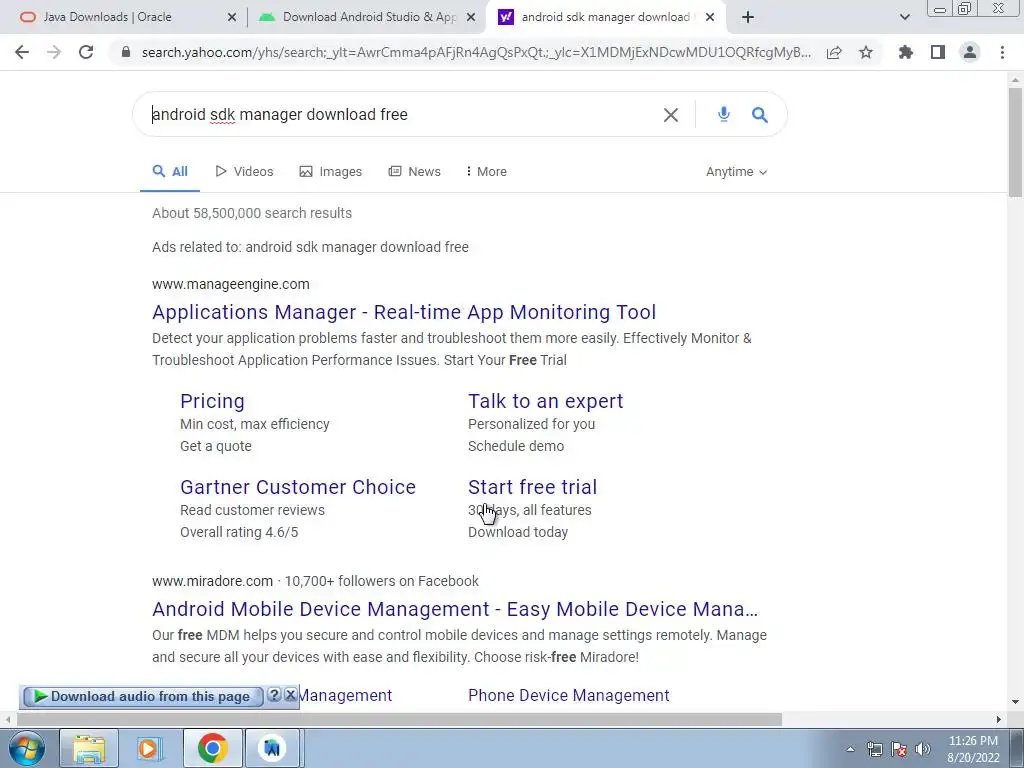This screenshot has height=768, width=1024.
Task: Click the volume speaker tray icon
Action: pyautogui.click(x=922, y=749)
